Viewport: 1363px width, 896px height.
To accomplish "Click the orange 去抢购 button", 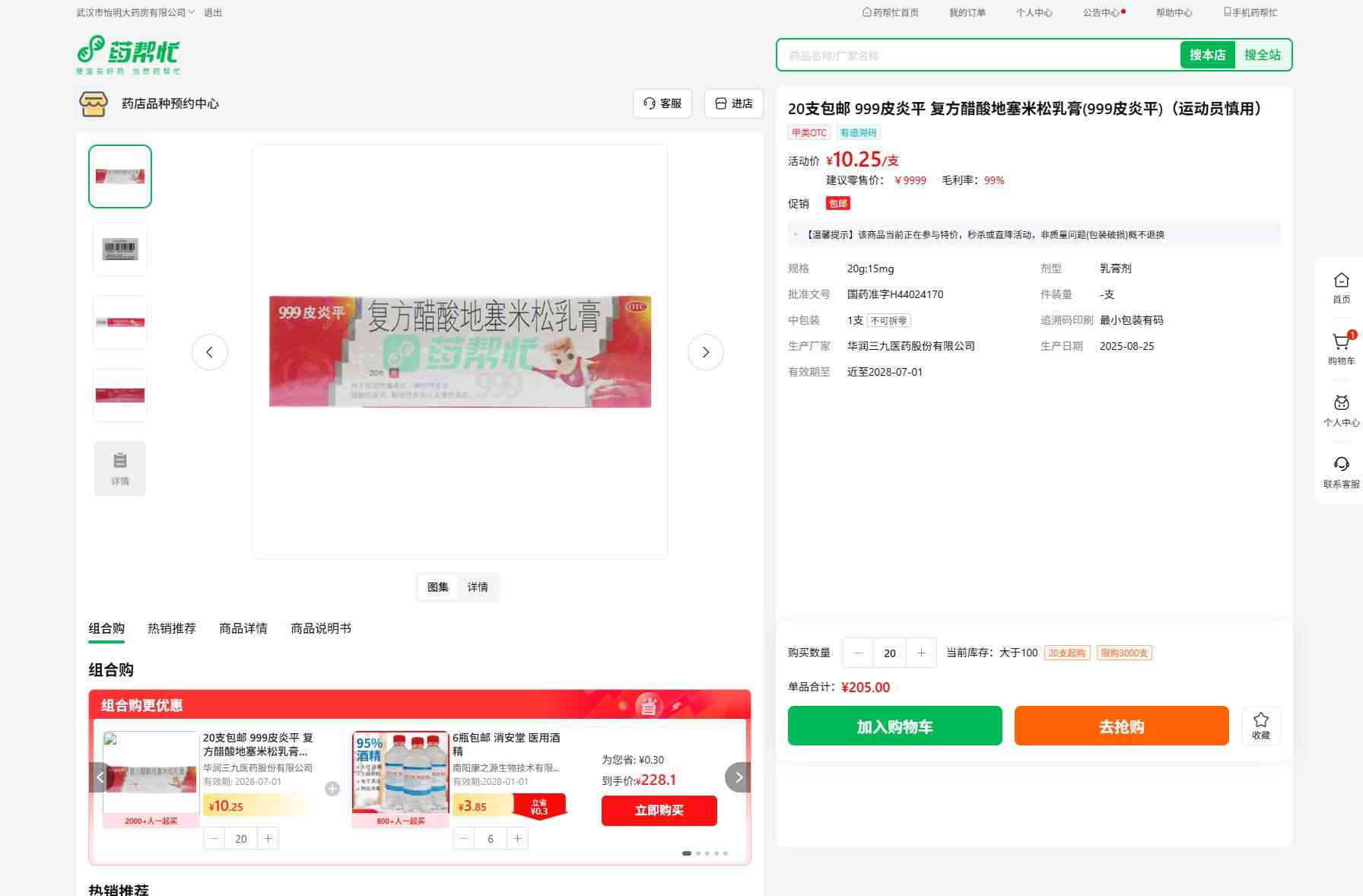I will (x=1121, y=726).
